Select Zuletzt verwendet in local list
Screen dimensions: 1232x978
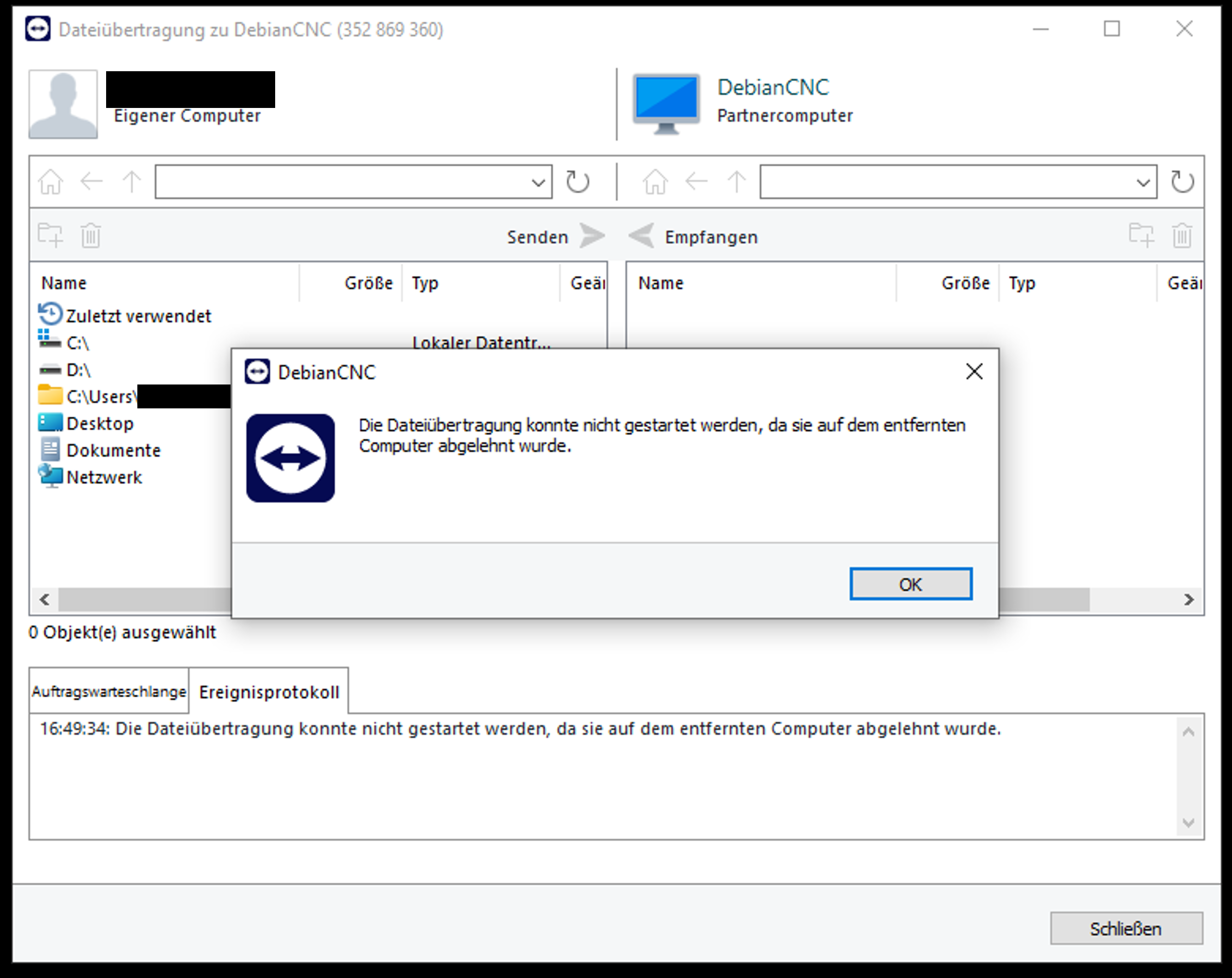[138, 316]
